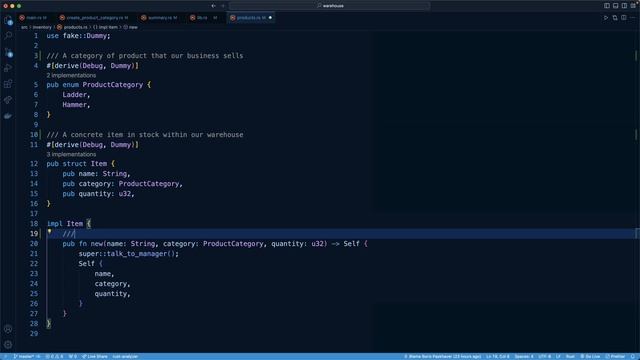Viewport: 640px width, 360px height.
Task: Open the UTF-8 encoding selector
Action: coord(544,356)
